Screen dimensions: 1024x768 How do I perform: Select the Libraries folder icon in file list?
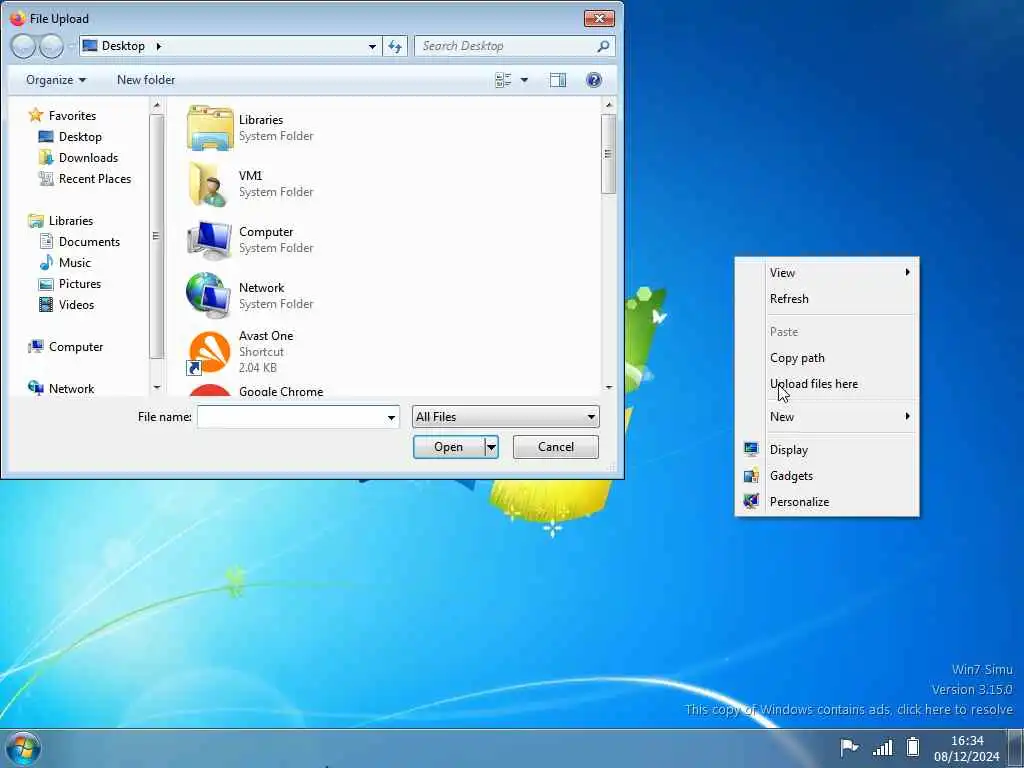210,128
